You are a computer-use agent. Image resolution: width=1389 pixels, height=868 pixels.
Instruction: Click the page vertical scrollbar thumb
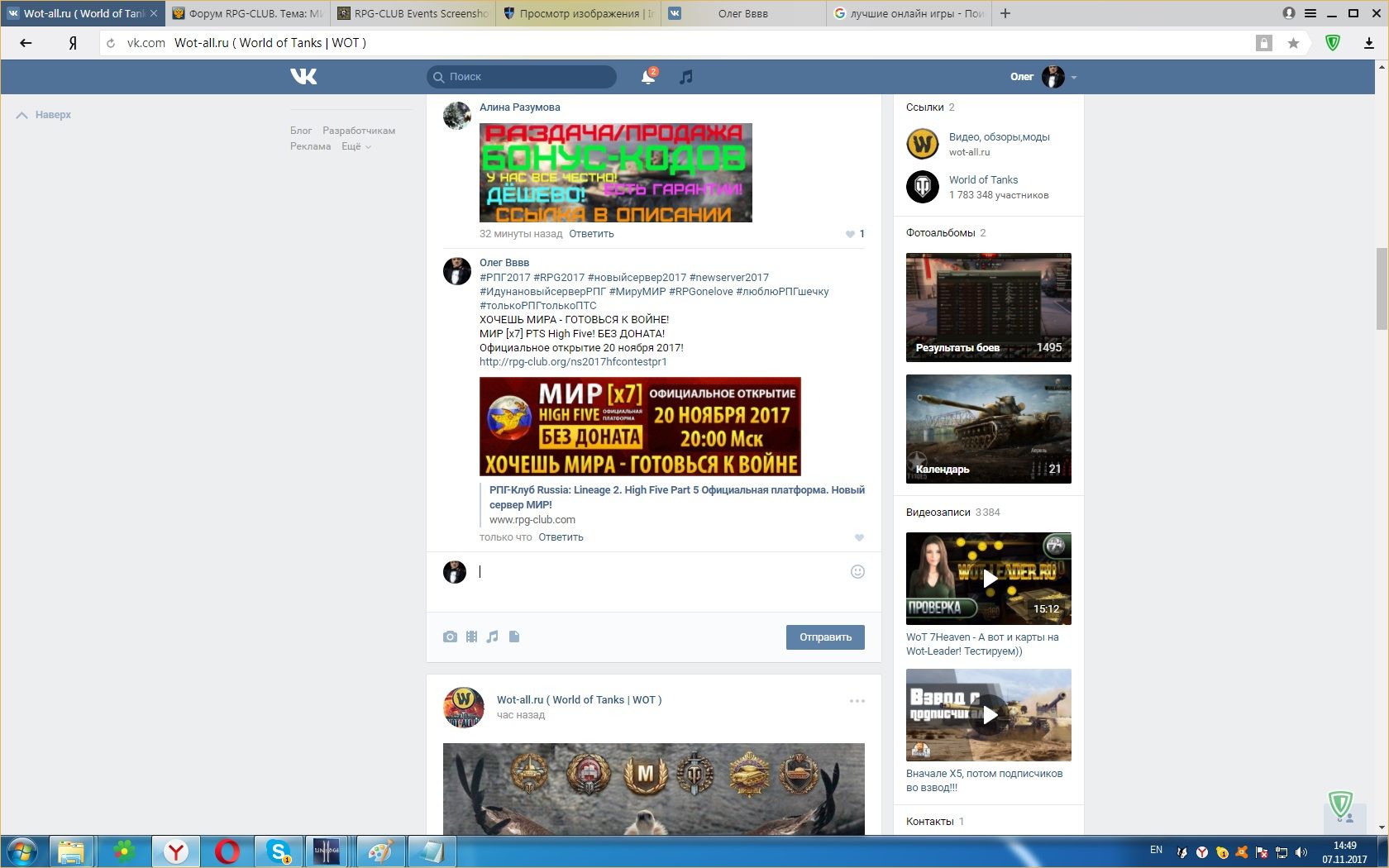click(x=1382, y=289)
